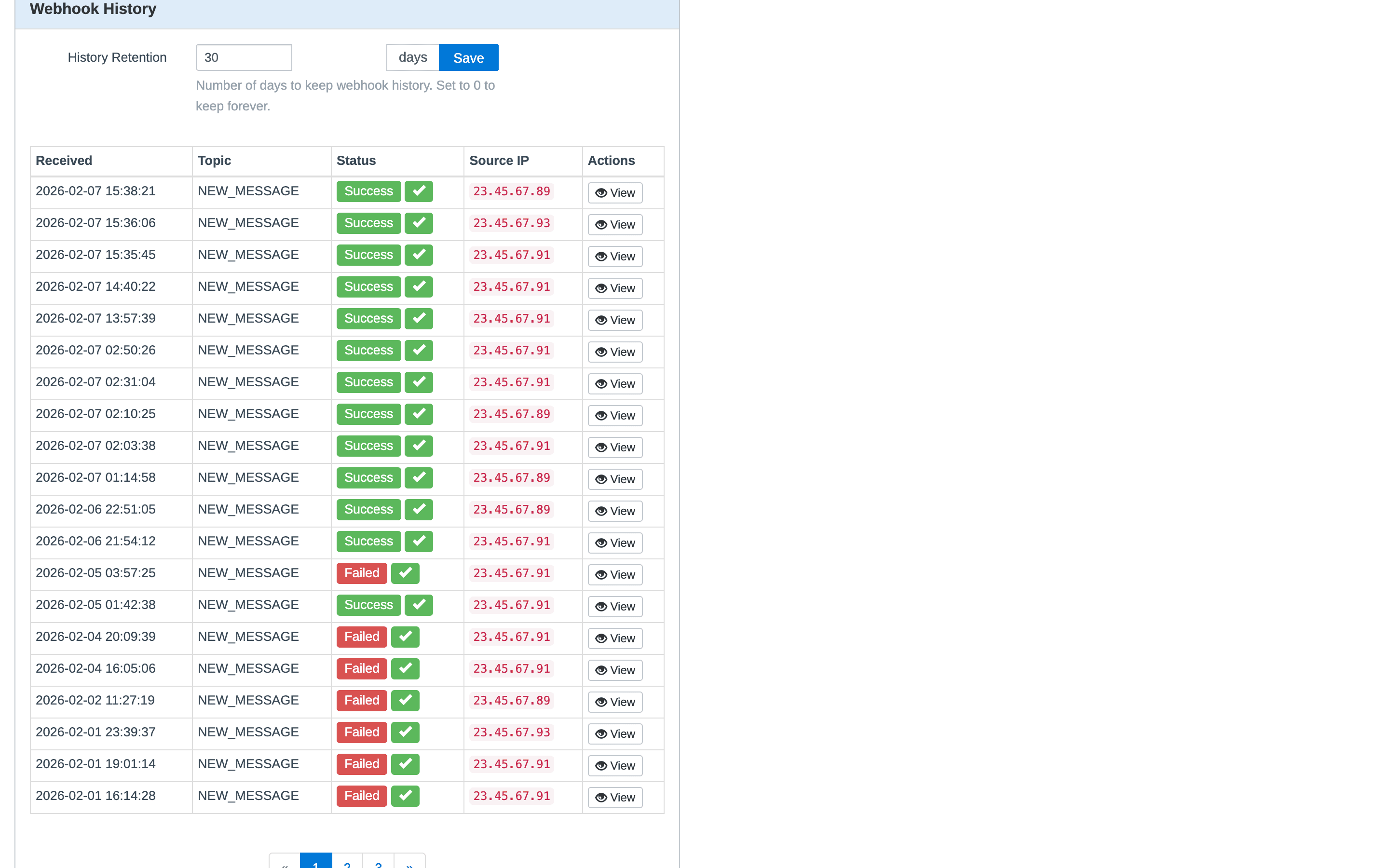The image size is (1389, 868).
Task: Open View for the 2026-02-06 22:51:05 entry
Action: click(x=615, y=511)
